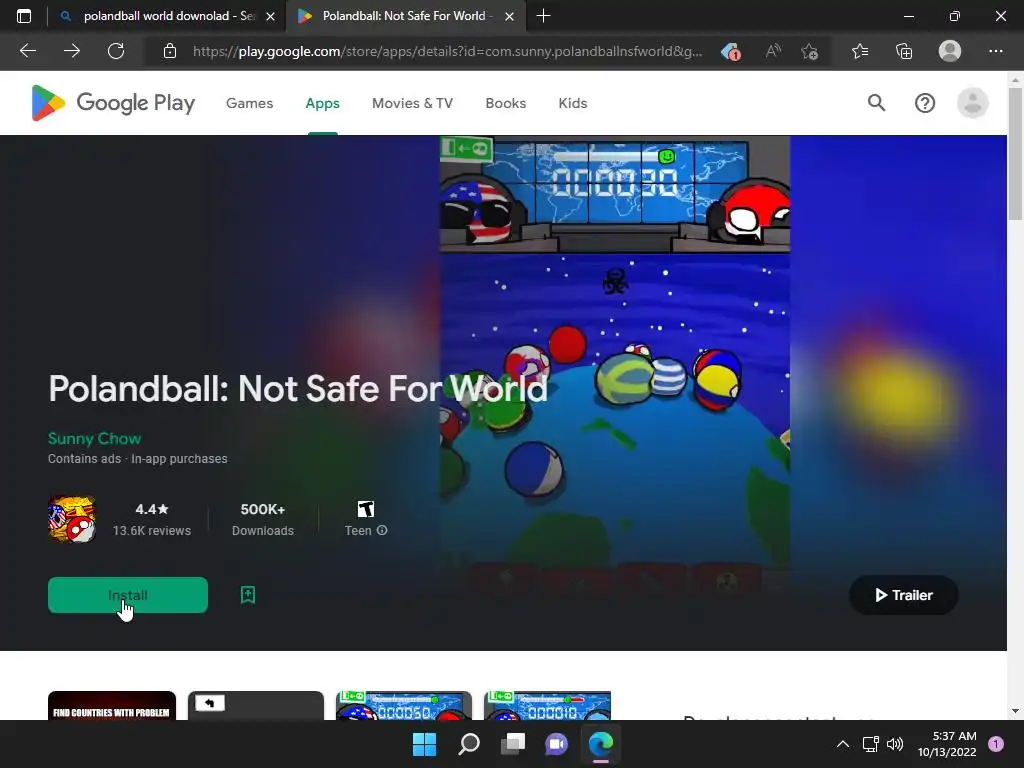This screenshot has width=1024, height=768.
Task: Click the 500K+ Downloads stat
Action: (x=263, y=519)
